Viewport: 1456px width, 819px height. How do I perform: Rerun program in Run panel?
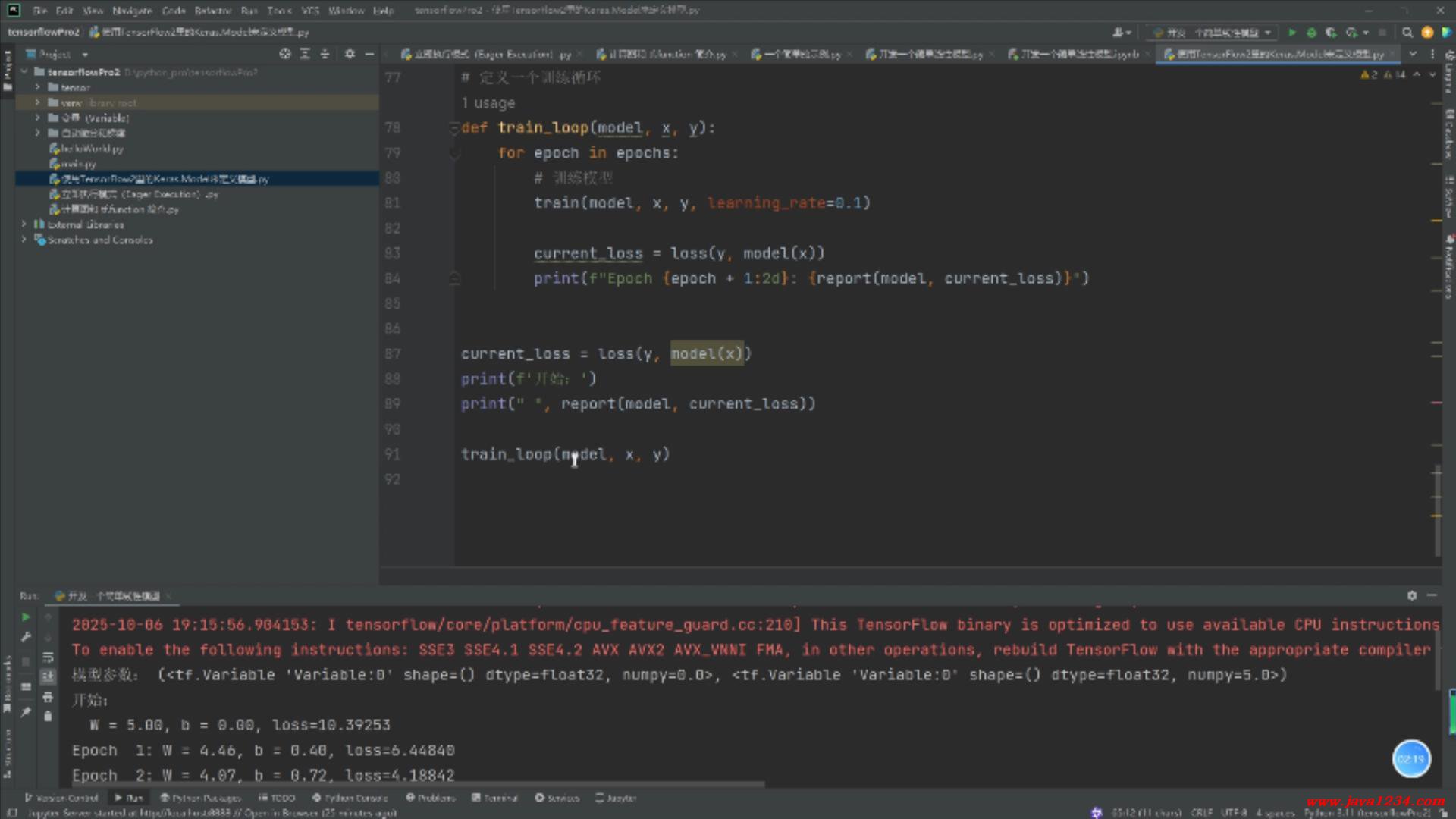point(26,617)
